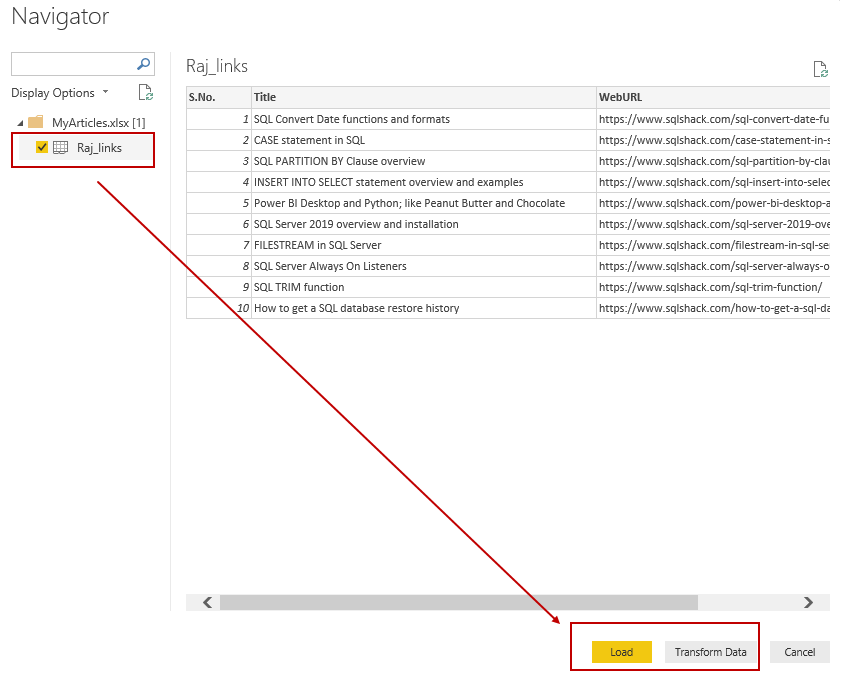Image resolution: width=846 pixels, height=677 pixels.
Task: Click the S.No. column header
Action: pyautogui.click(x=219, y=97)
